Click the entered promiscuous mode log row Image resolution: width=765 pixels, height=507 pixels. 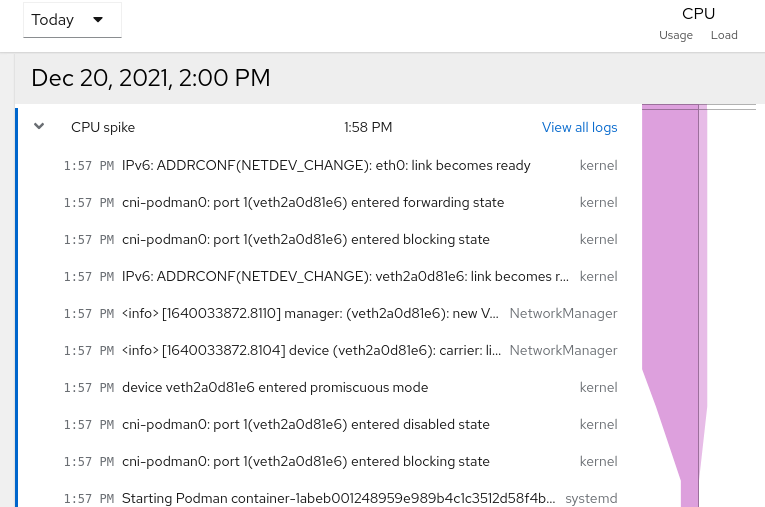[275, 387]
